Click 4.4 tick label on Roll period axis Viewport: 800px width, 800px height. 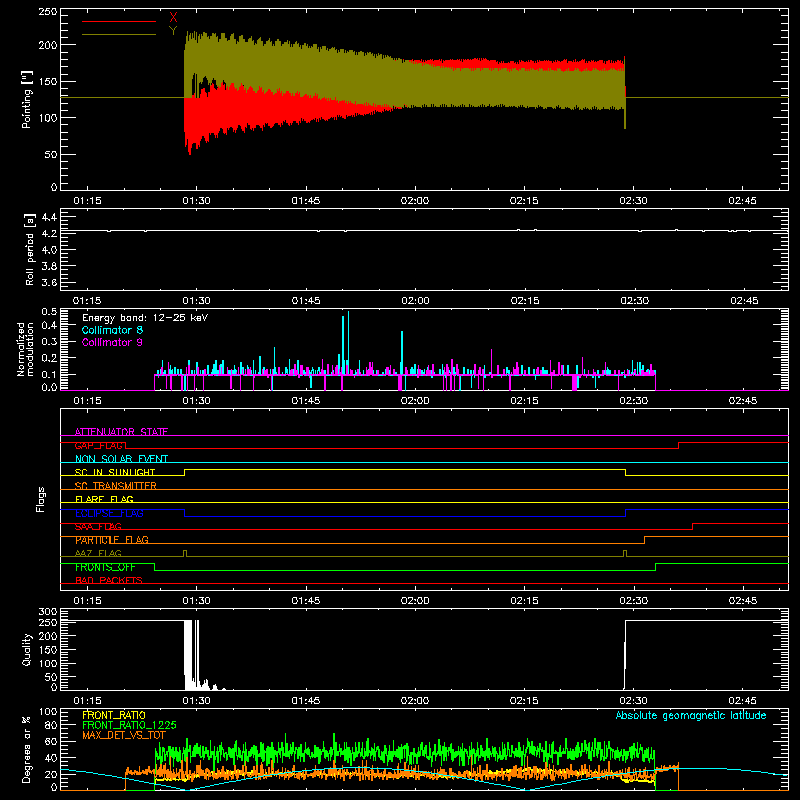coord(49,217)
